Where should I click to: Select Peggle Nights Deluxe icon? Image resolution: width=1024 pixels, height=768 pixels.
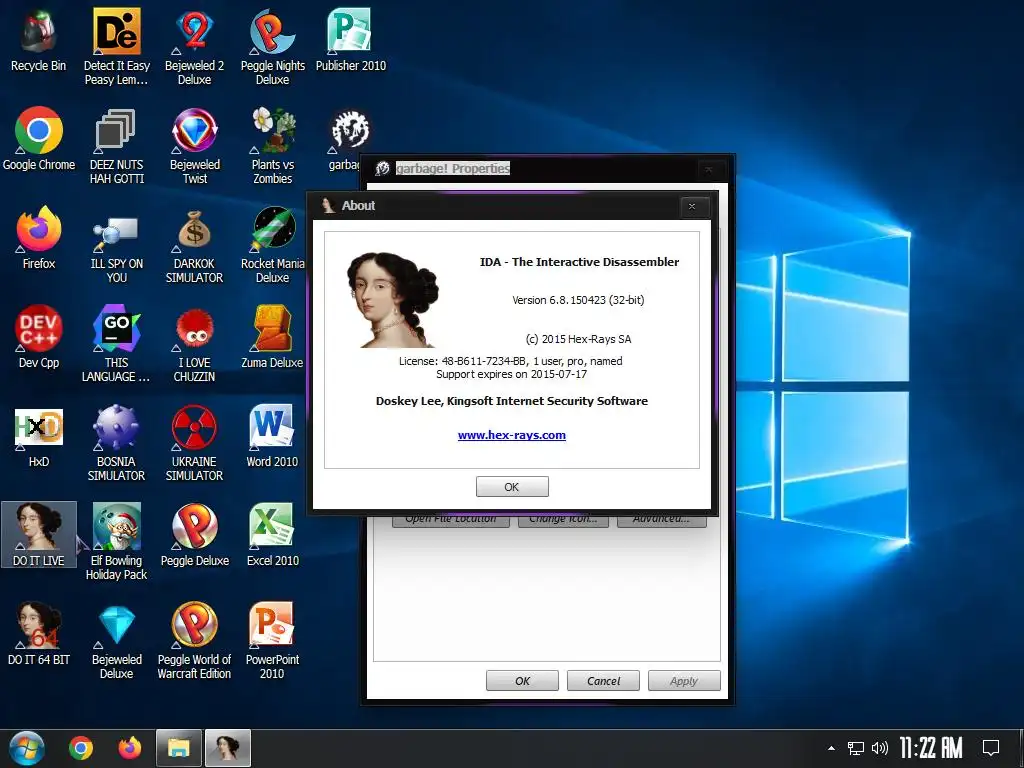272,47
